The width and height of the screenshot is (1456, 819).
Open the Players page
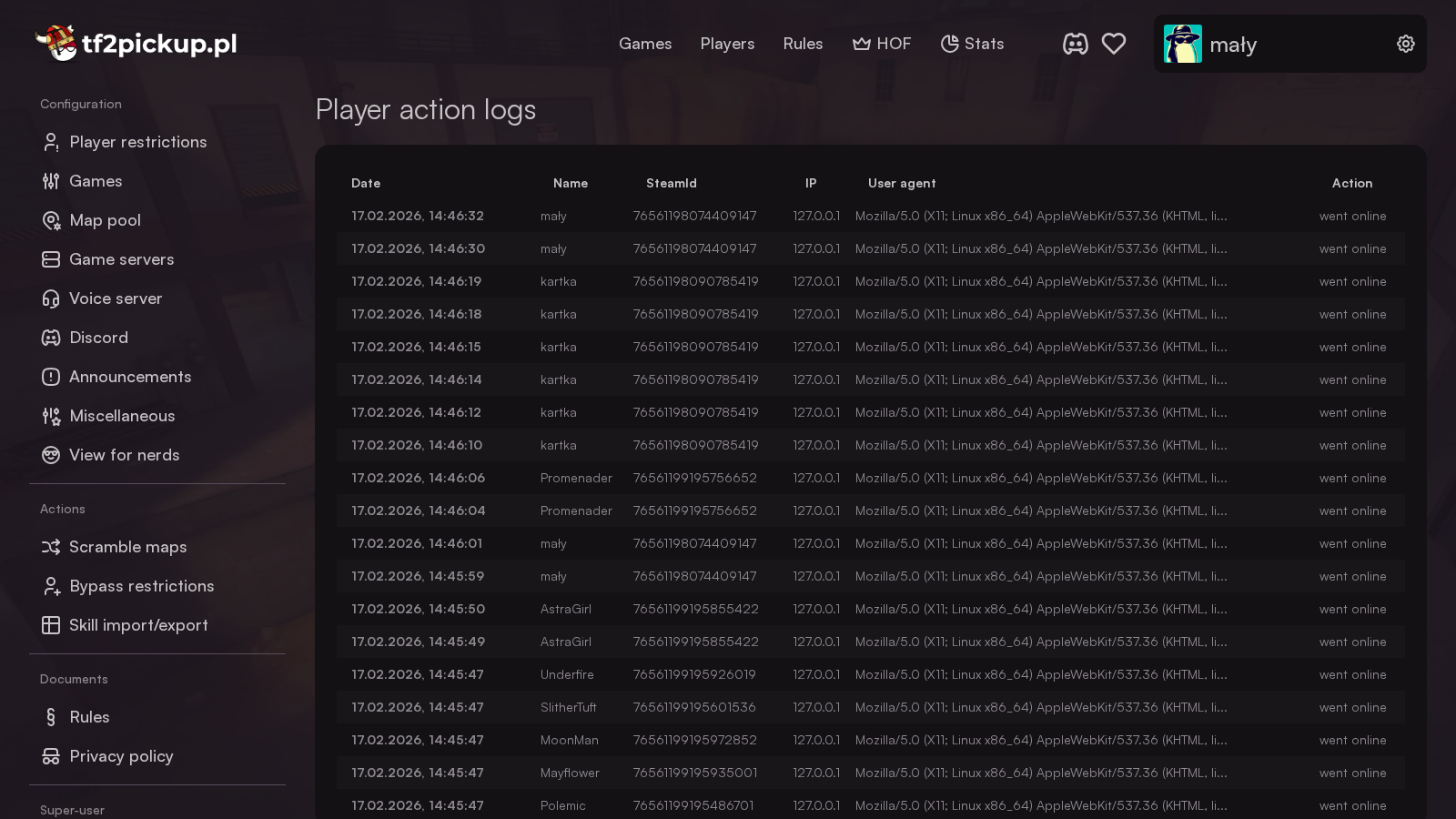click(727, 43)
